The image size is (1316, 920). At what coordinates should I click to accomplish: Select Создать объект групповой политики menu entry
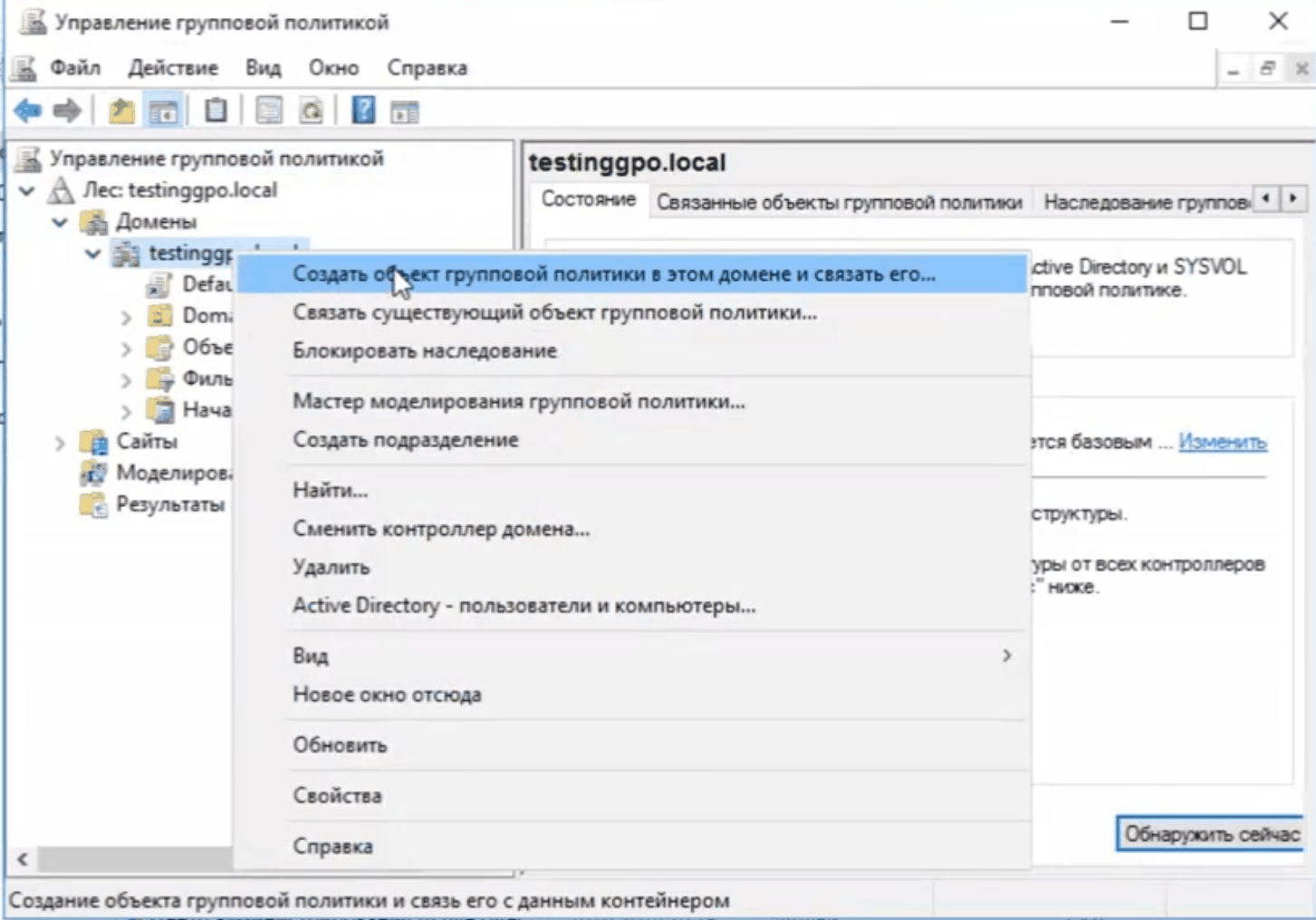coord(613,273)
